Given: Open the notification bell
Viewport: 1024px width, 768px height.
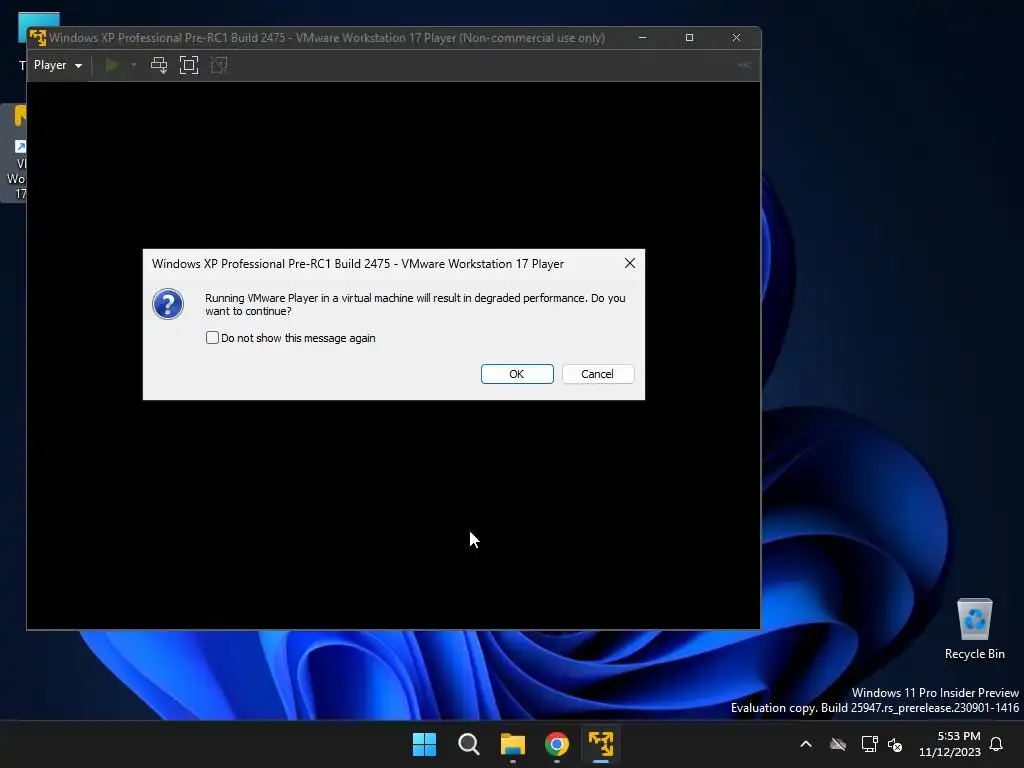Looking at the screenshot, I should (997, 744).
